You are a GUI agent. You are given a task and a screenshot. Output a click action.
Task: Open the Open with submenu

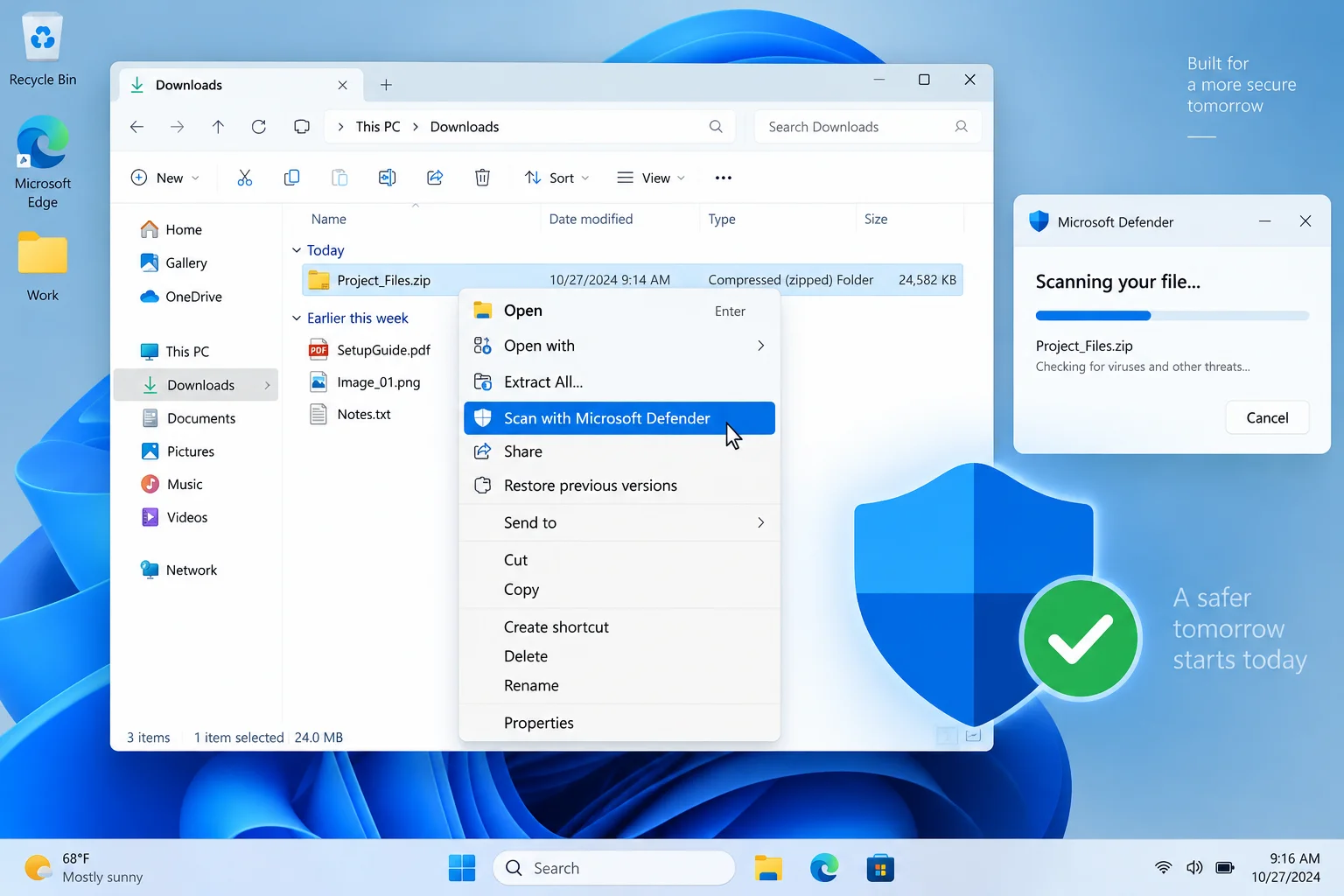click(619, 346)
